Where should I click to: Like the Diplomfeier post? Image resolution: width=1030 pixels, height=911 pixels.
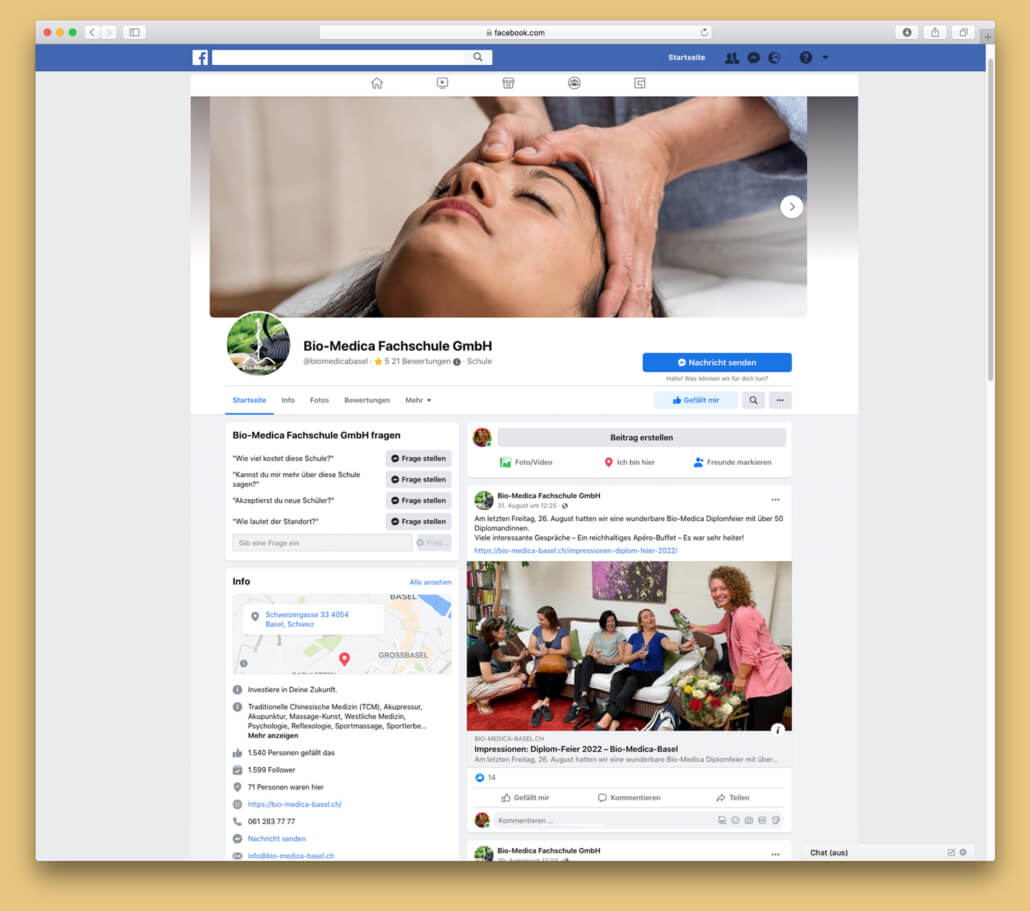click(525, 797)
